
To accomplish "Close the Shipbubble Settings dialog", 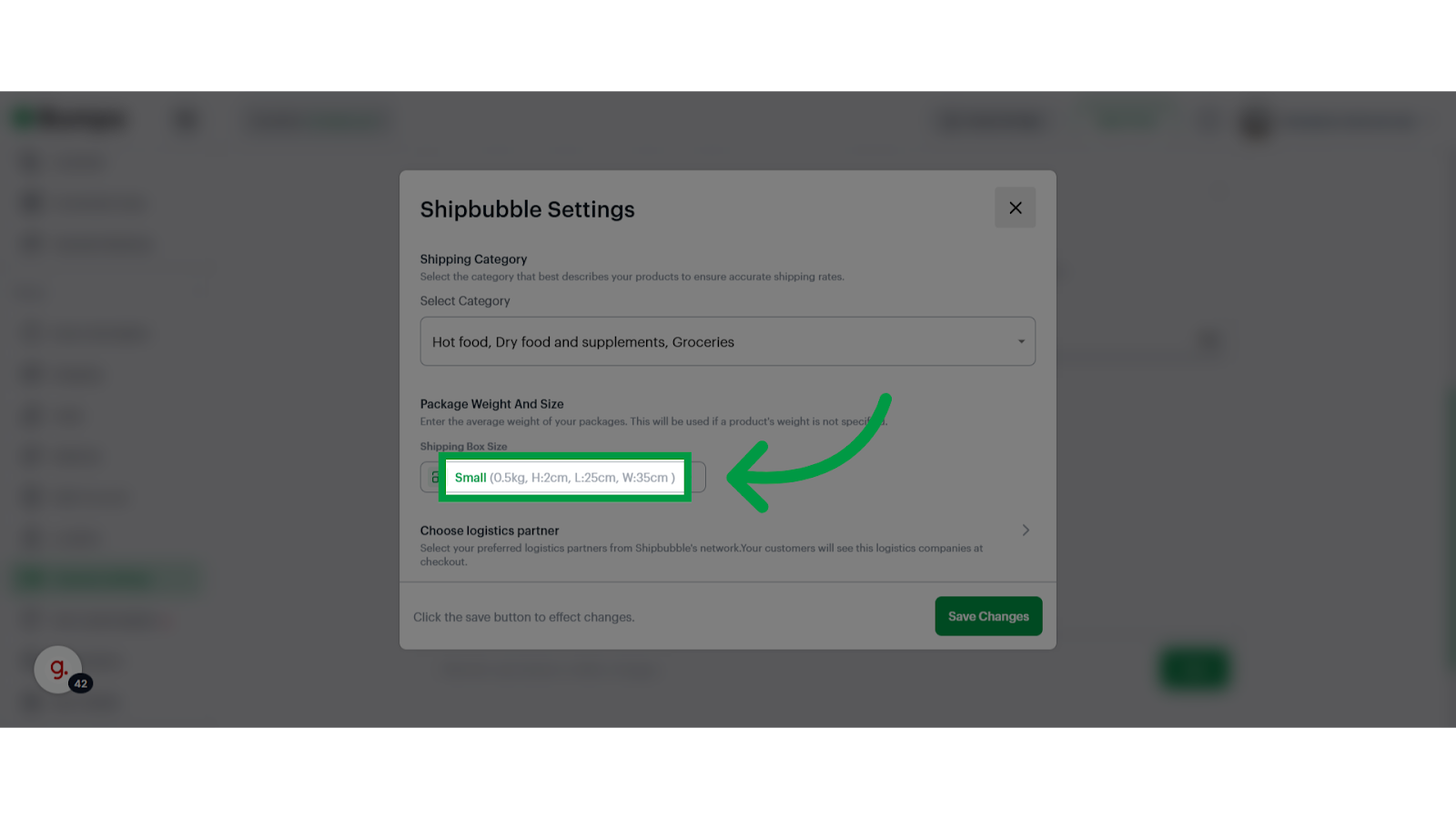I will [x=1015, y=207].
